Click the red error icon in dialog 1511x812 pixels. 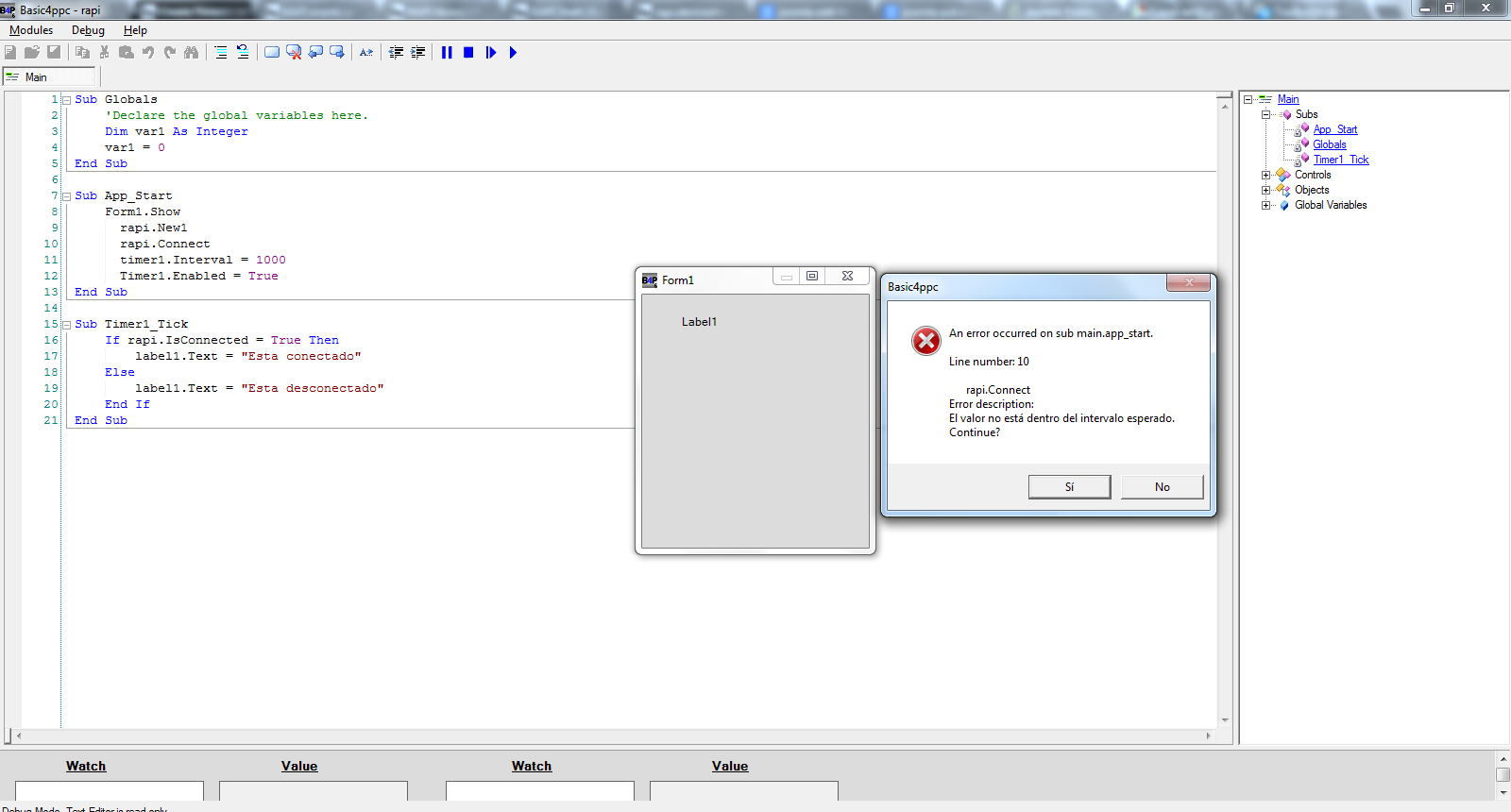[926, 341]
